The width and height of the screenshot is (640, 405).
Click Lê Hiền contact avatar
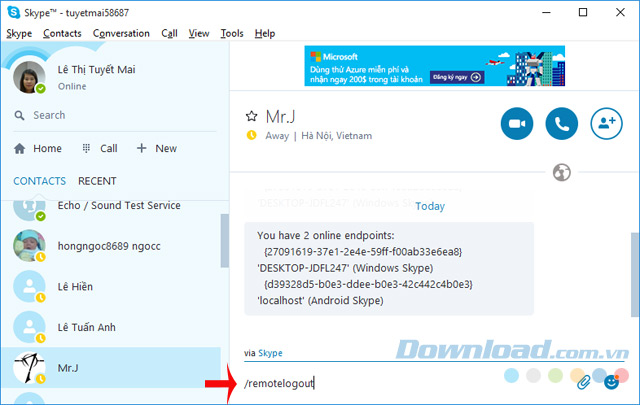[x=29, y=287]
